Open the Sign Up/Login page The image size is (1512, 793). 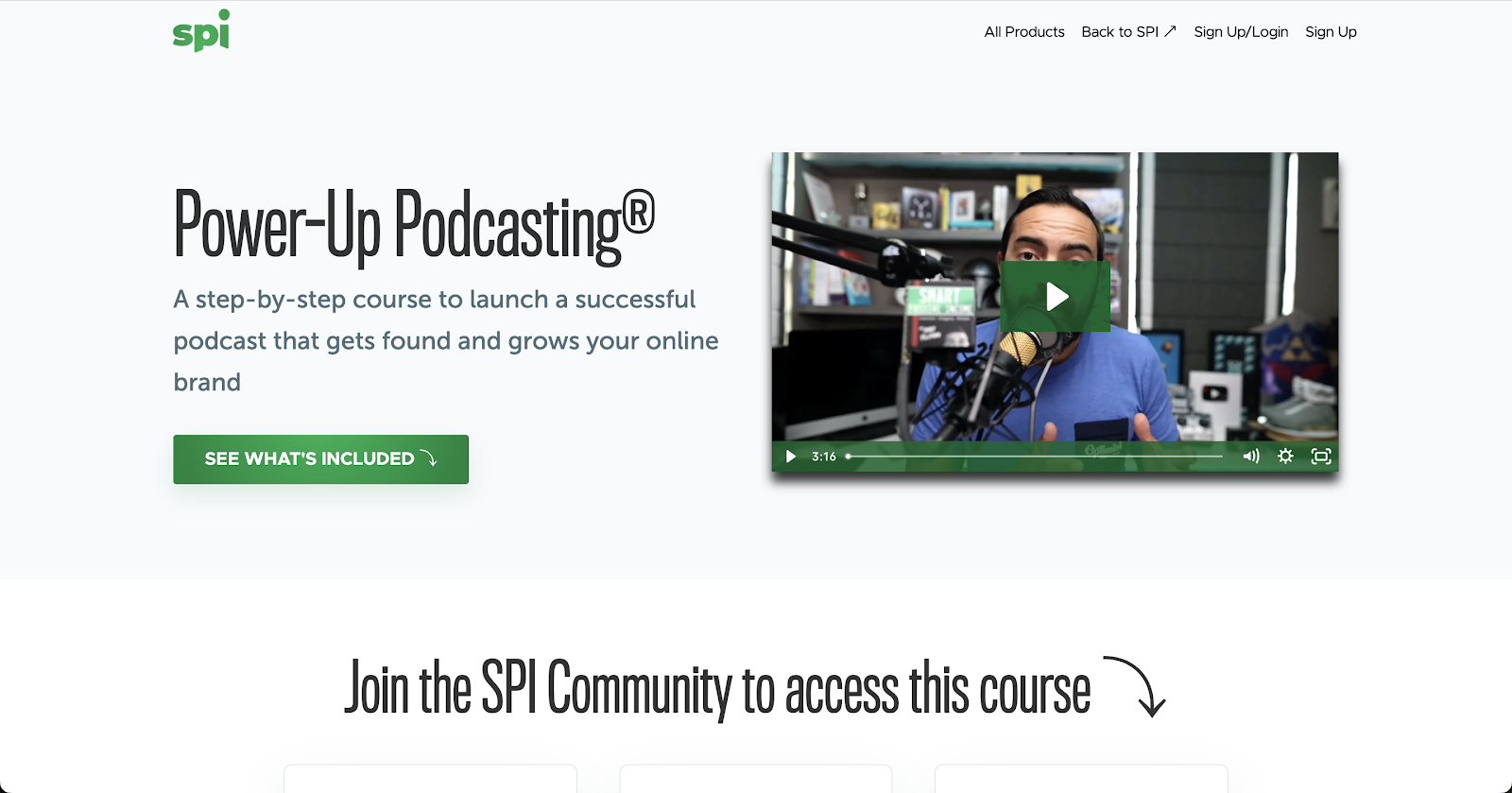[x=1241, y=31]
